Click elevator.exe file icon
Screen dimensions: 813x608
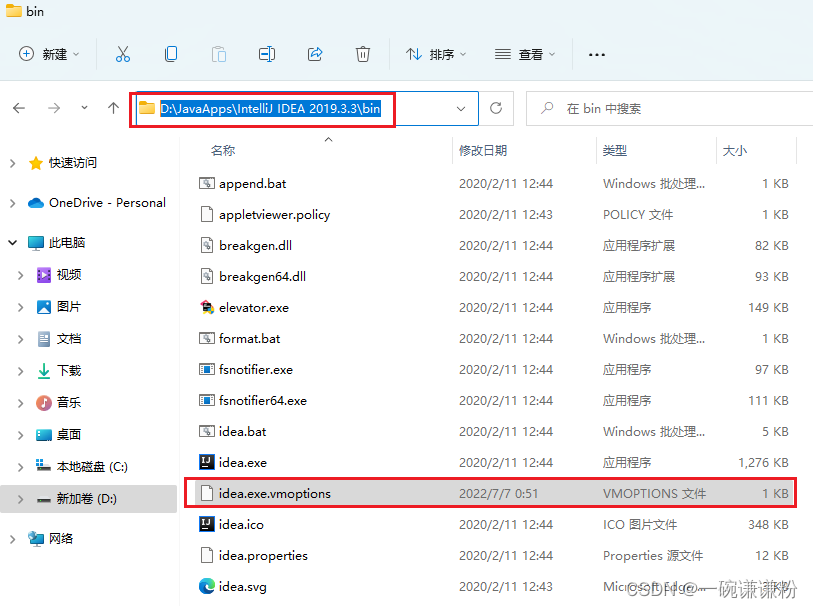click(207, 307)
